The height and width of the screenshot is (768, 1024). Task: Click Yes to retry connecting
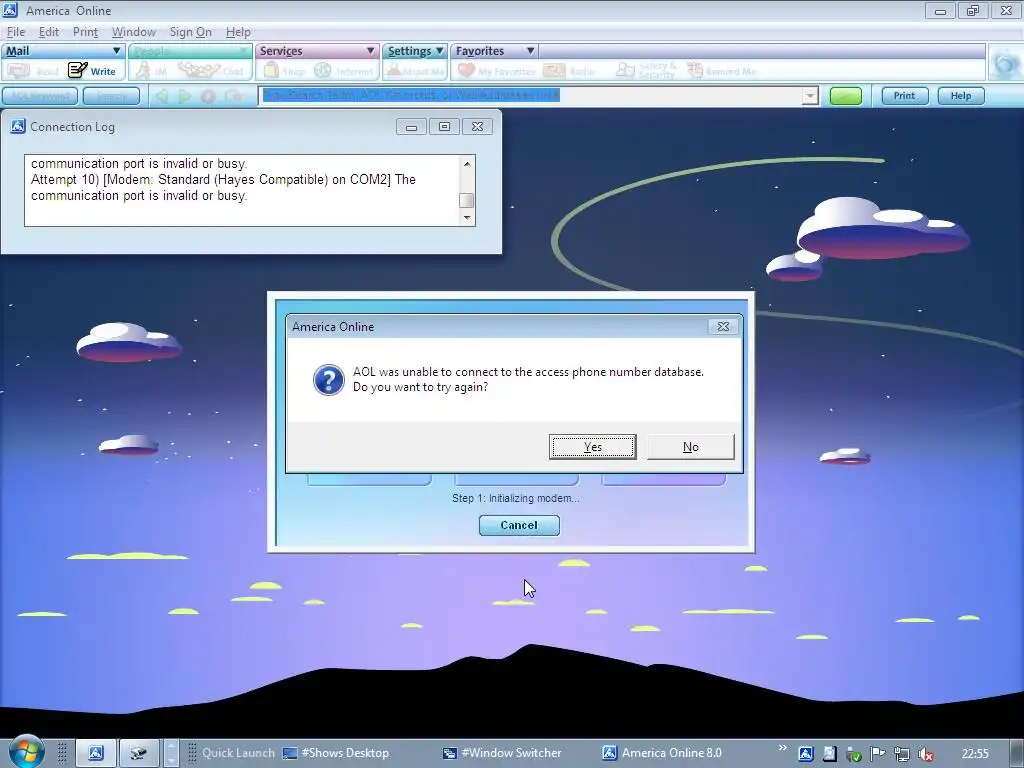[592, 447]
